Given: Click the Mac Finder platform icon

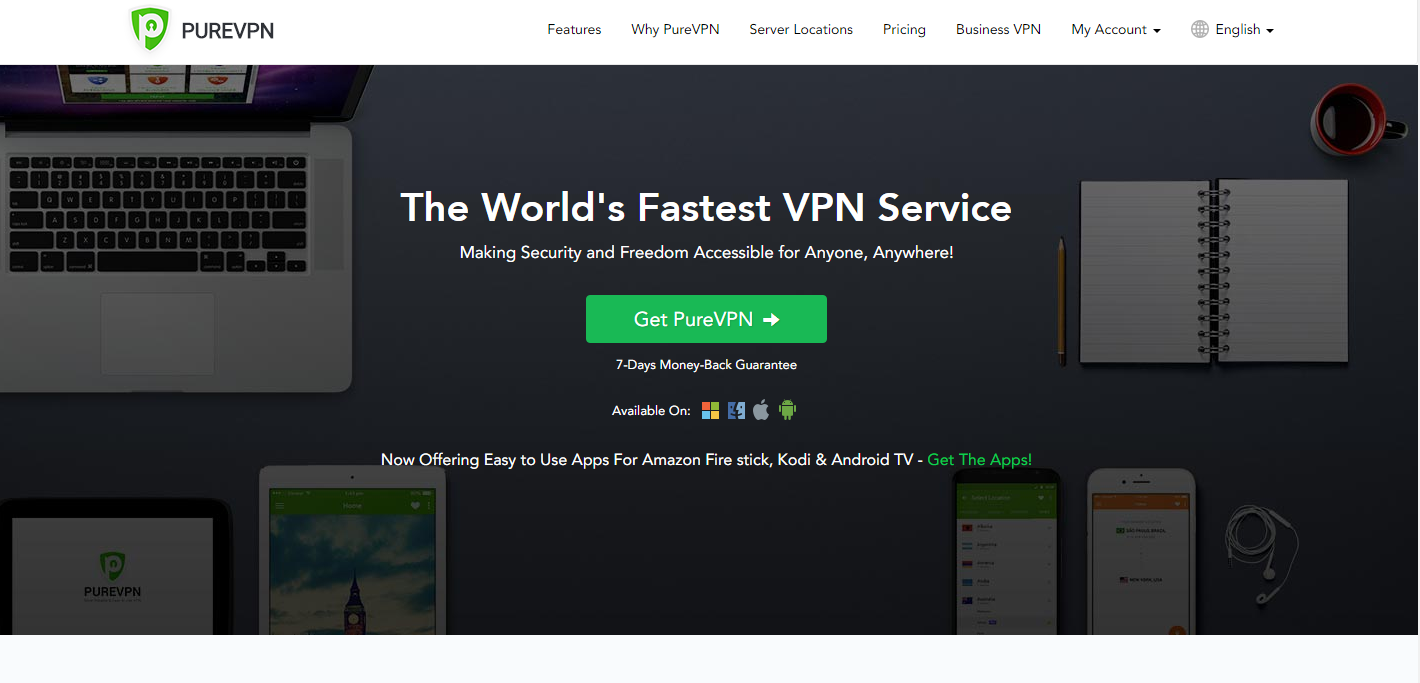Looking at the screenshot, I should [737, 410].
